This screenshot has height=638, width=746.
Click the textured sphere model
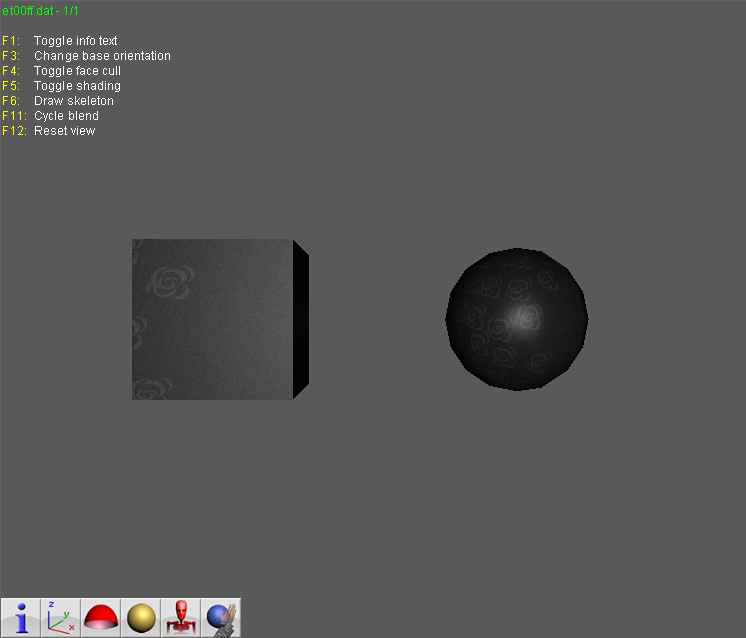pos(517,319)
